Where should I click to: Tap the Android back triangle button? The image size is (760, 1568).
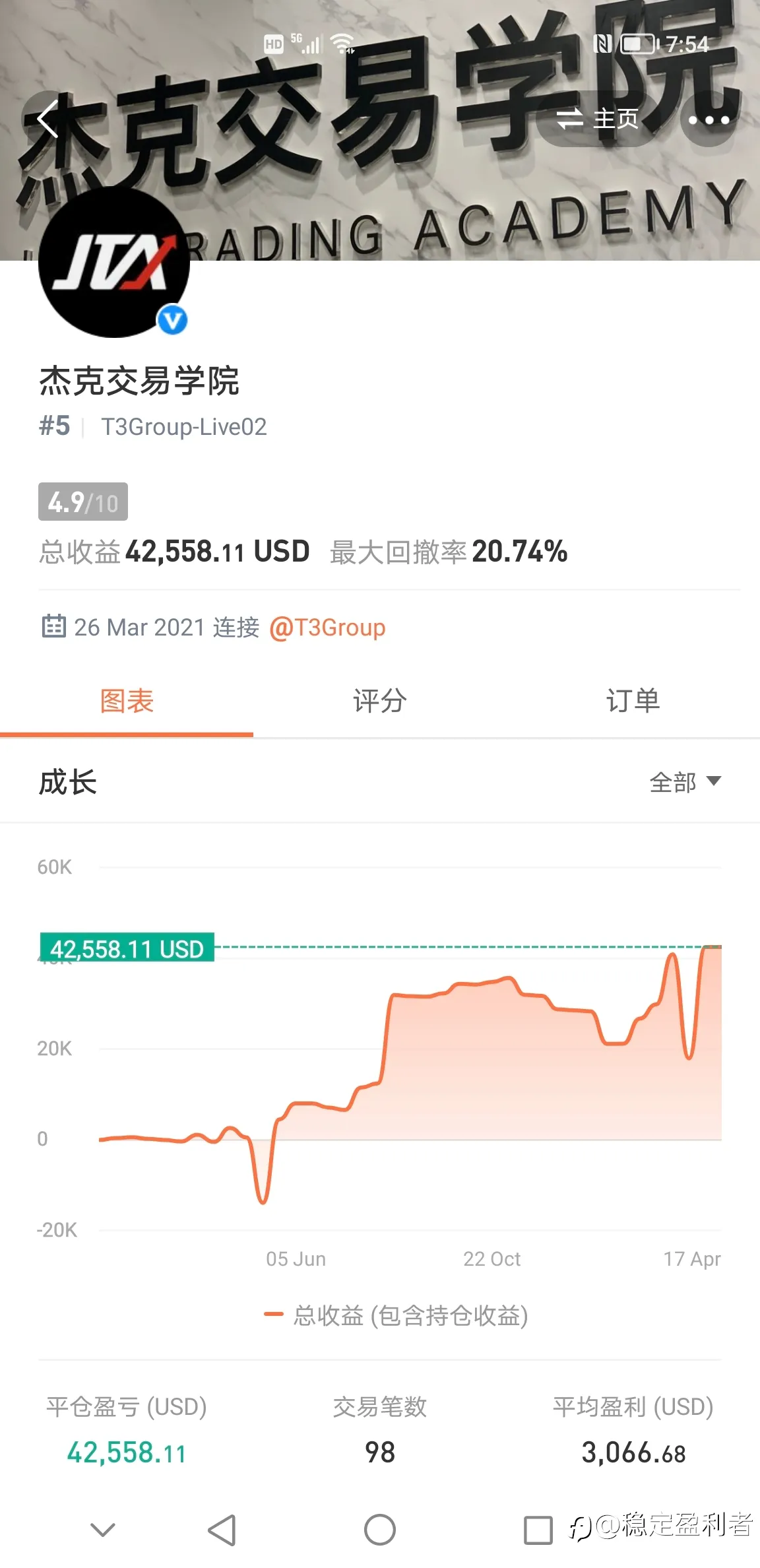[x=222, y=1530]
